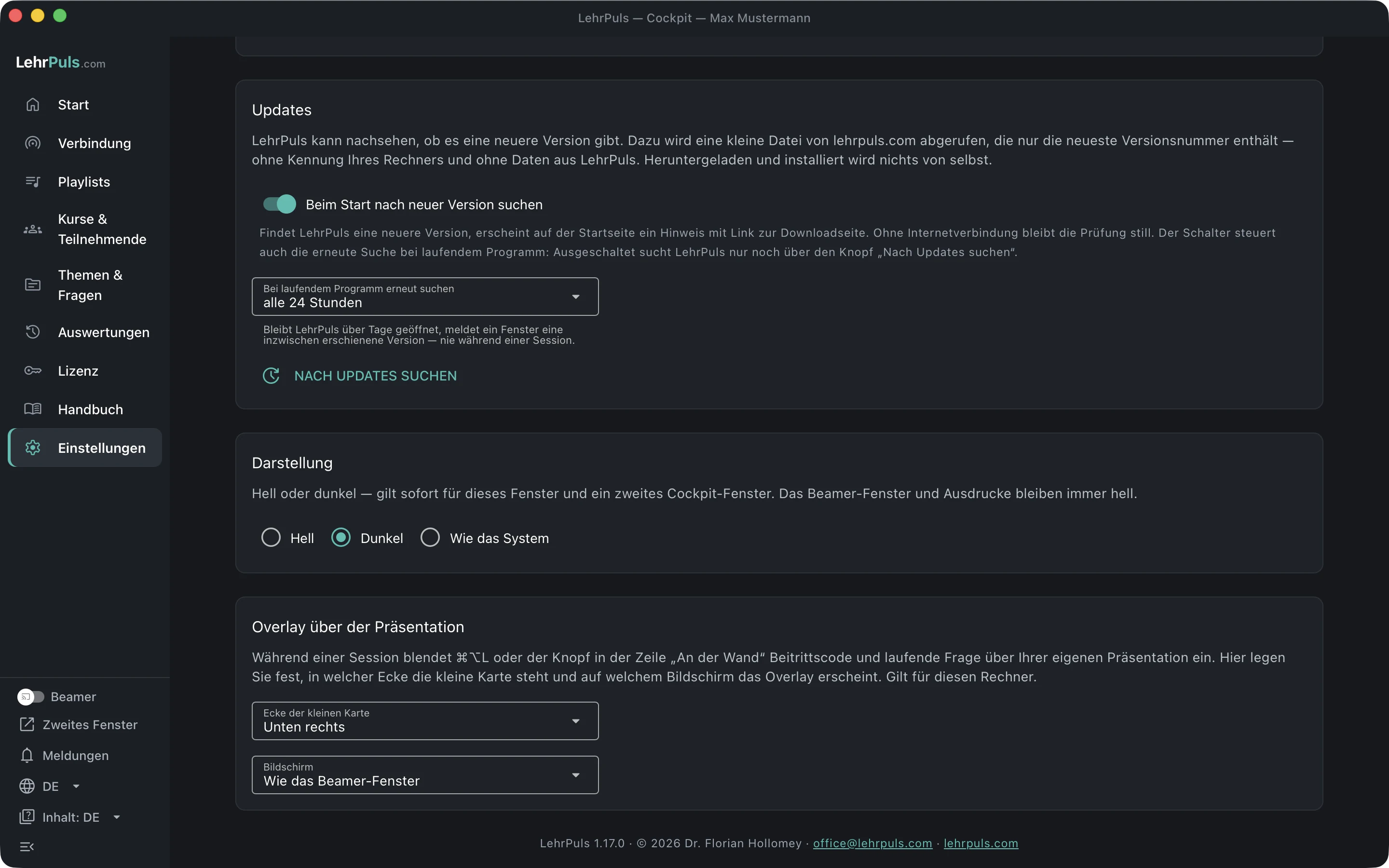1389x868 pixels.
Task: Open the Playlists queue icon
Action: pyautogui.click(x=33, y=181)
